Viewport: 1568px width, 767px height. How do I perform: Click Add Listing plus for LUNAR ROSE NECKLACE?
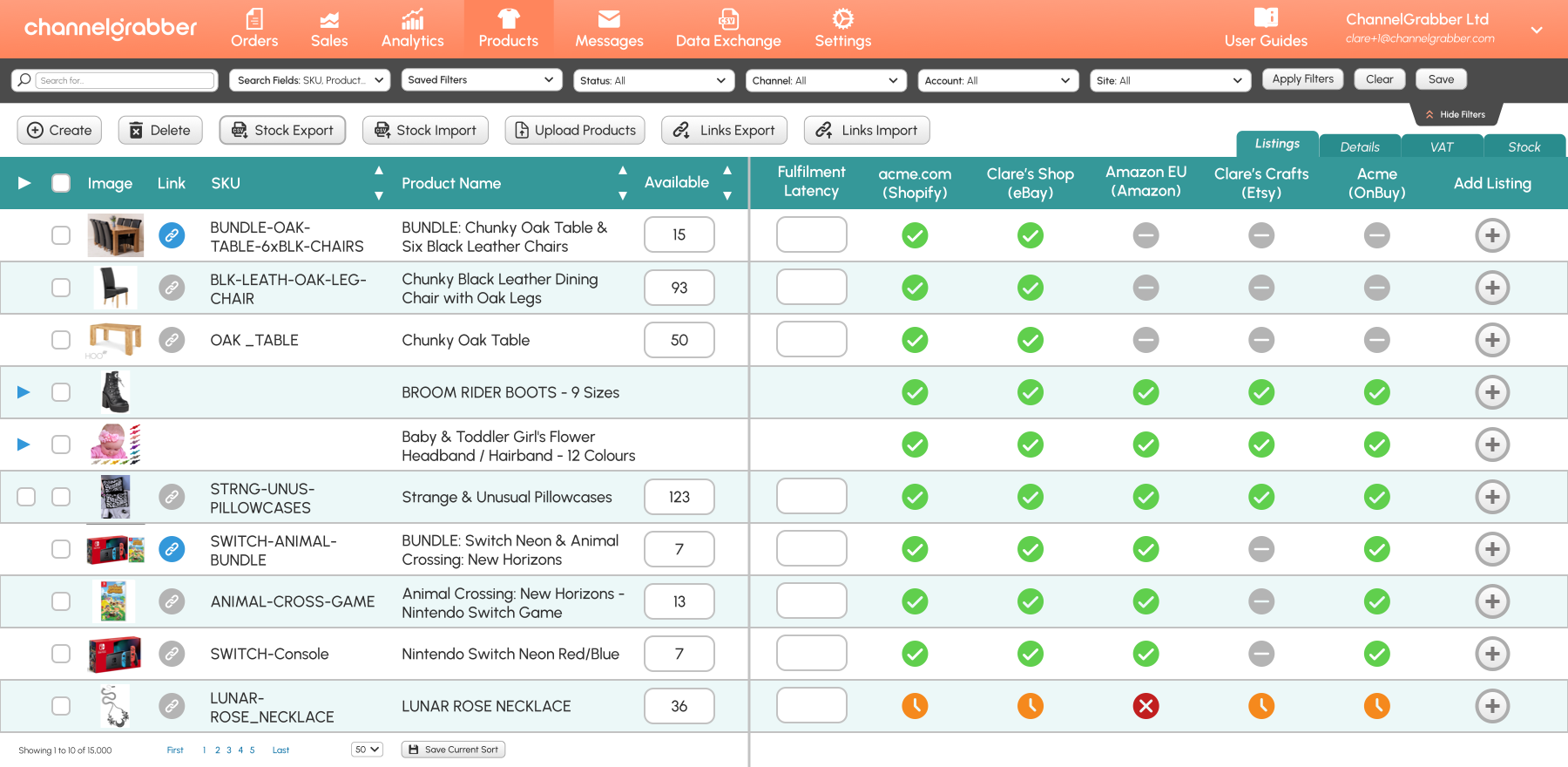pyautogui.click(x=1492, y=706)
